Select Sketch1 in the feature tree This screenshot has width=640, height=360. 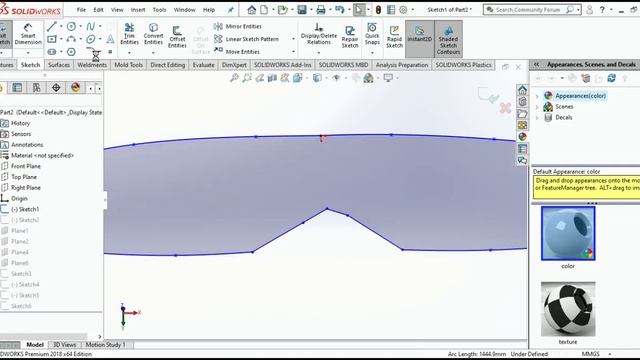[x=25, y=209]
